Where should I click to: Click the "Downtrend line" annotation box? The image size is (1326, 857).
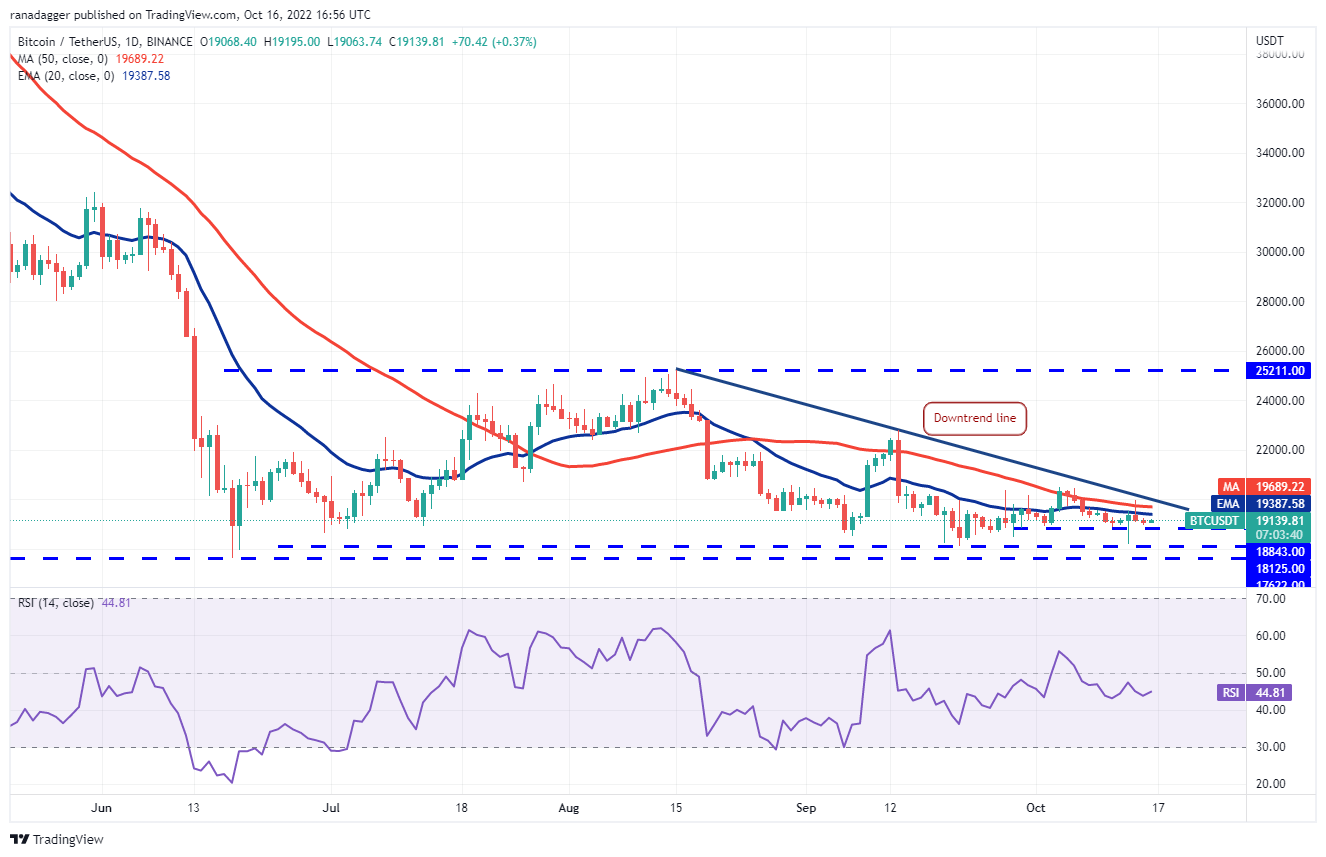click(x=974, y=418)
